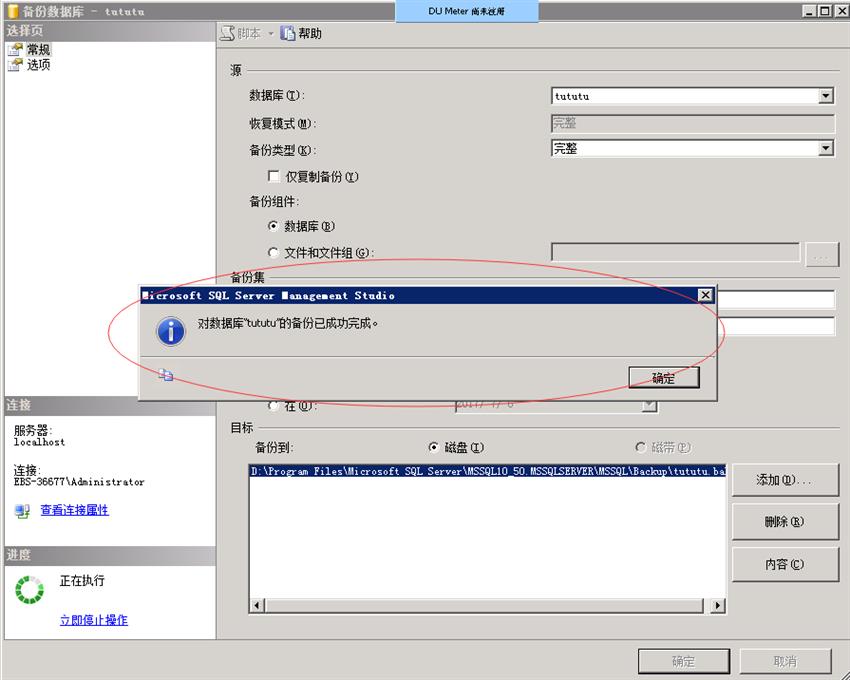Click the main 确定 button at the bottom
Screen dimensions: 850x680
pyautogui.click(x=684, y=662)
